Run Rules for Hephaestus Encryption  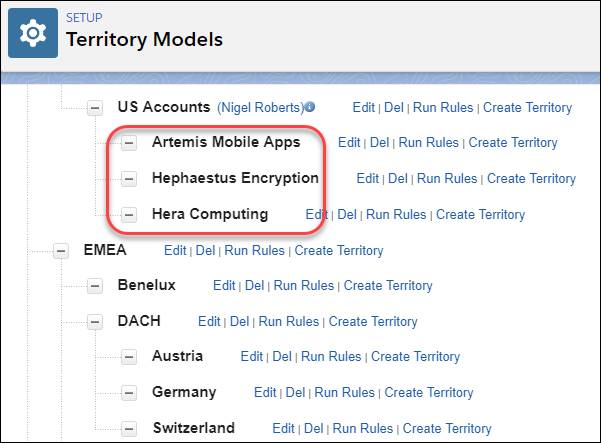coord(447,179)
